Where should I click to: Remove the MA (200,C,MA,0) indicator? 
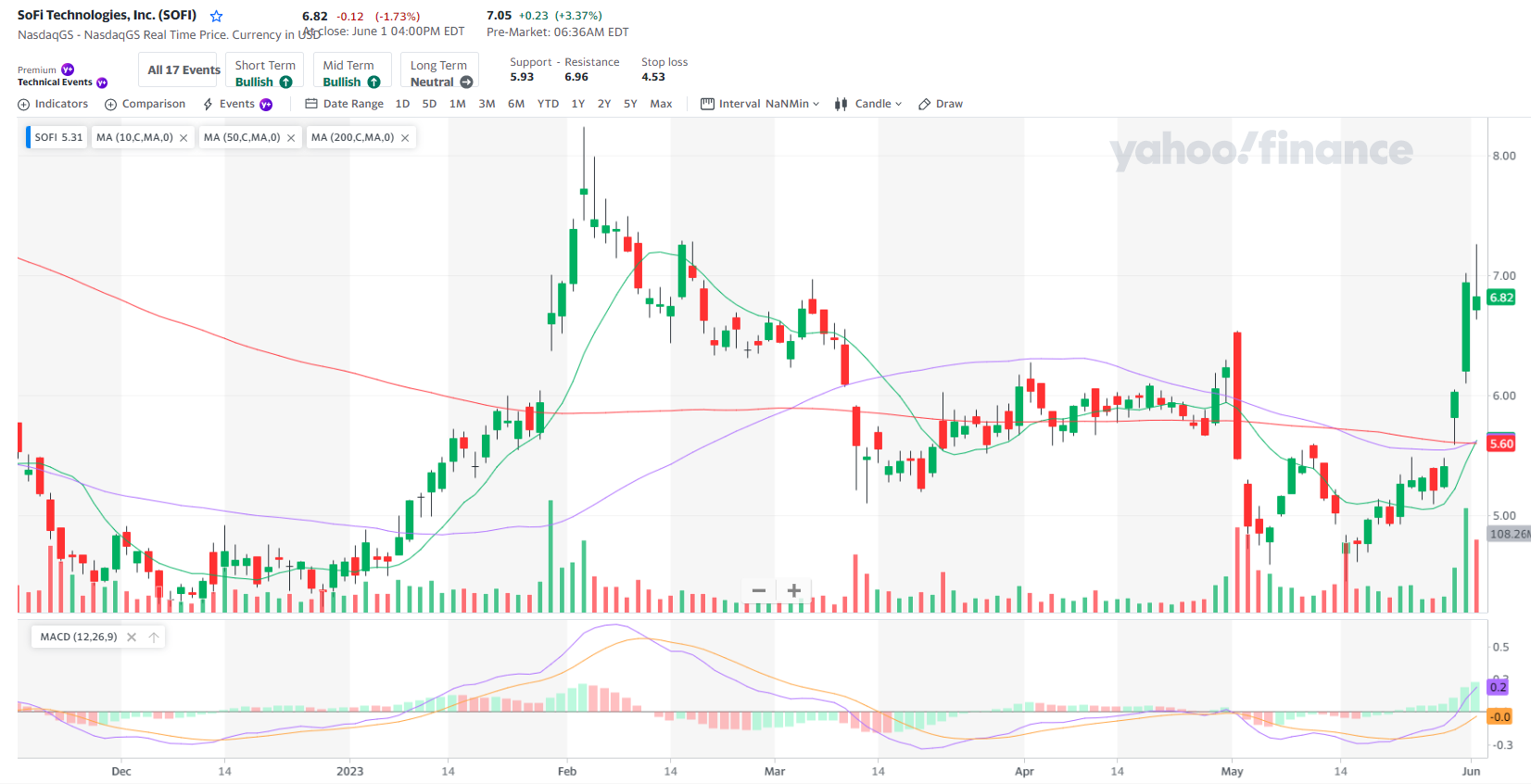coord(405,138)
